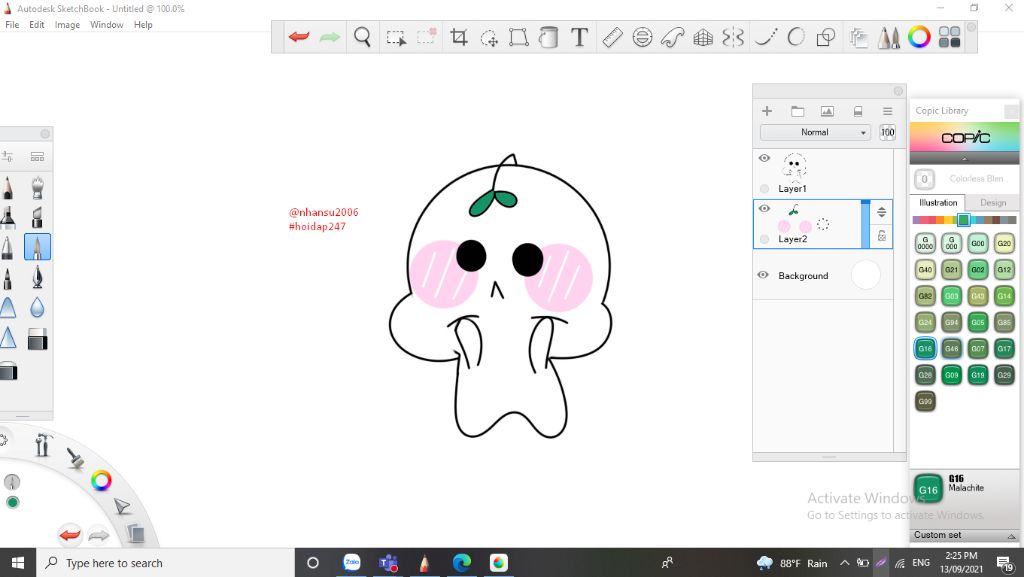This screenshot has width=1024, height=577.
Task: Open the color wheel on the lagoon
Action: click(101, 481)
